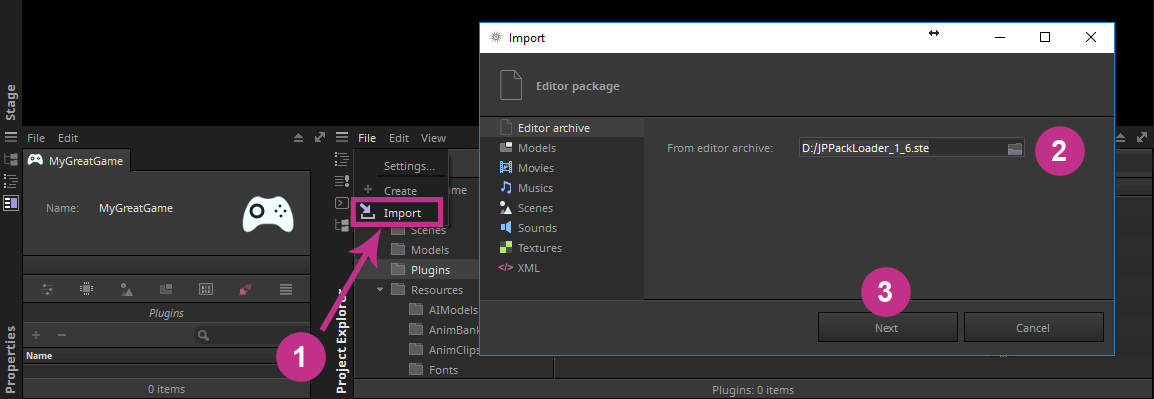Open Edit menu in the Project Explorer
Viewport: 1154px width, 399px height.
[x=399, y=138]
